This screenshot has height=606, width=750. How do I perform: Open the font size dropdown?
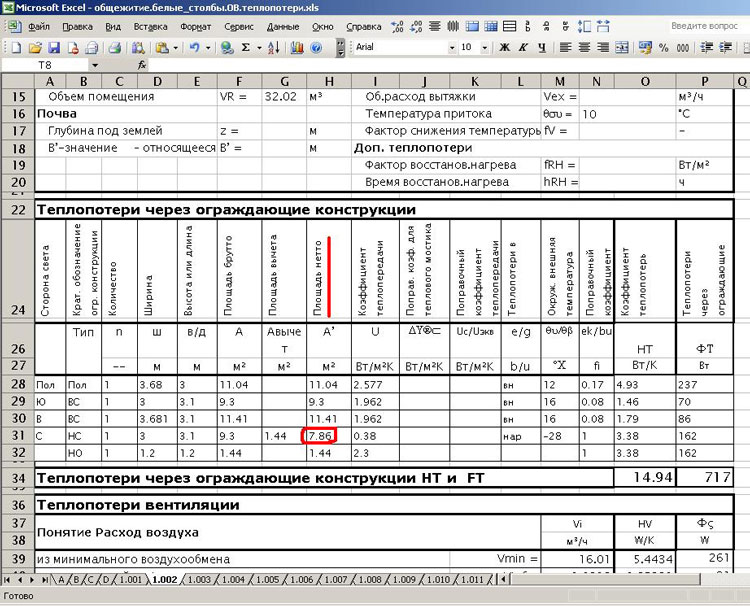(x=486, y=47)
